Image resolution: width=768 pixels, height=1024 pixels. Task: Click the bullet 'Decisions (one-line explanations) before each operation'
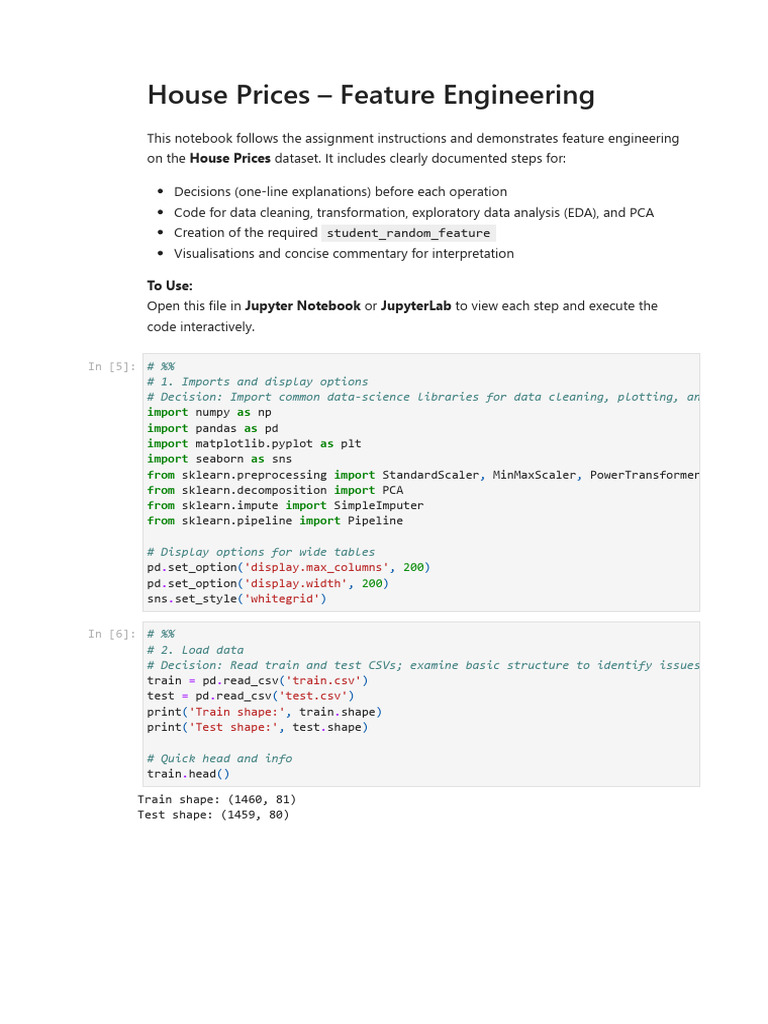340,191
